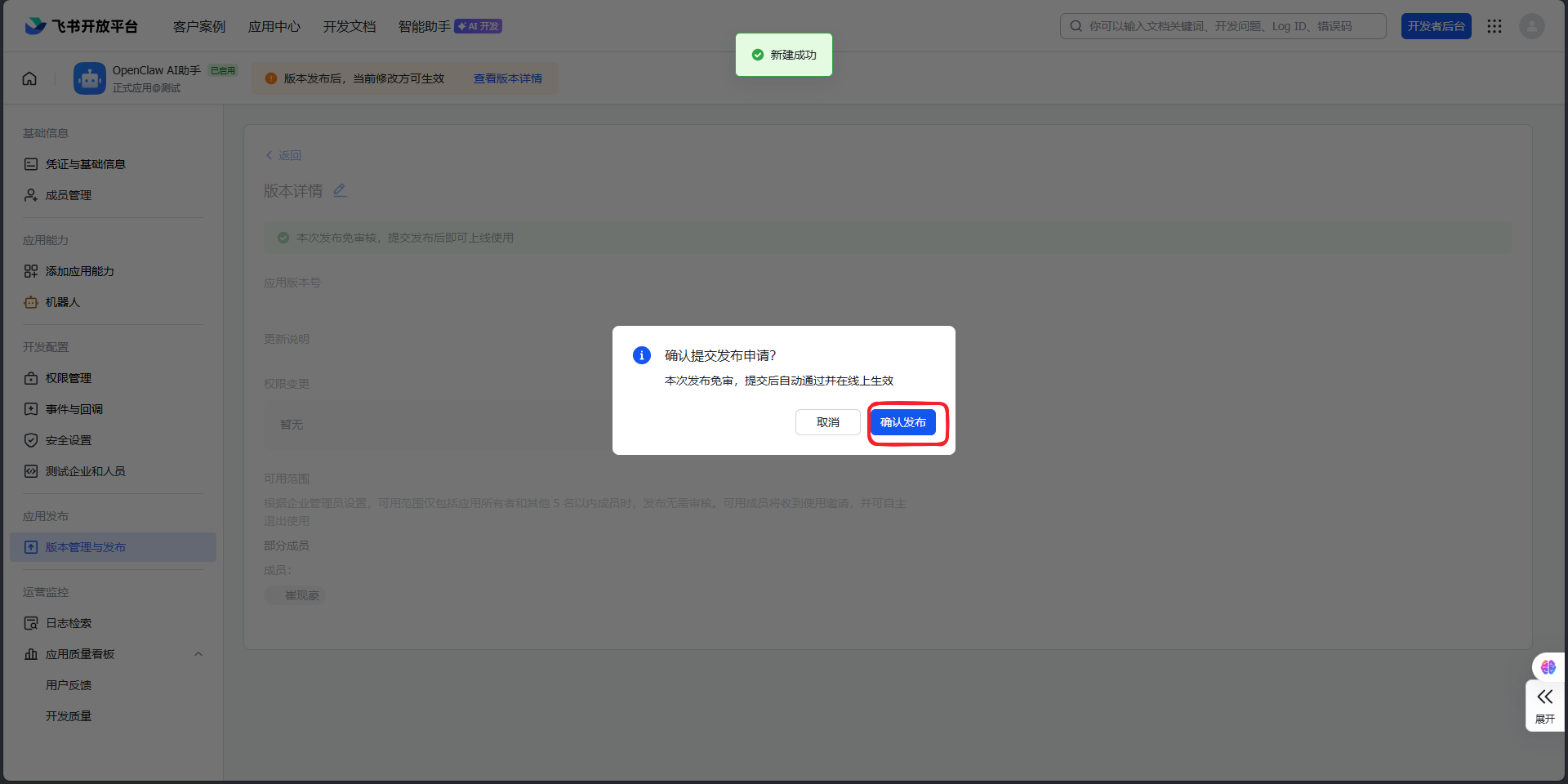
Task: Confirm publish with 确认发布 button
Action: tap(902, 422)
